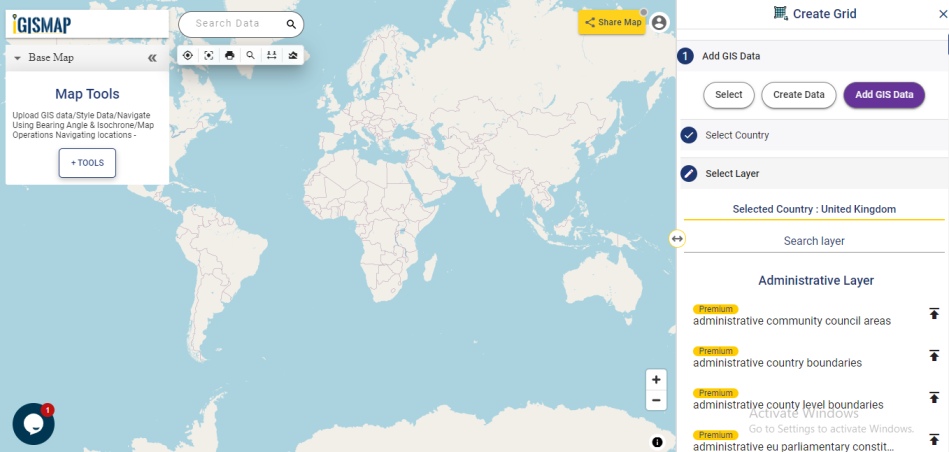Close the Create Grid panel
Screen dimensions: 949x452
[942, 14]
